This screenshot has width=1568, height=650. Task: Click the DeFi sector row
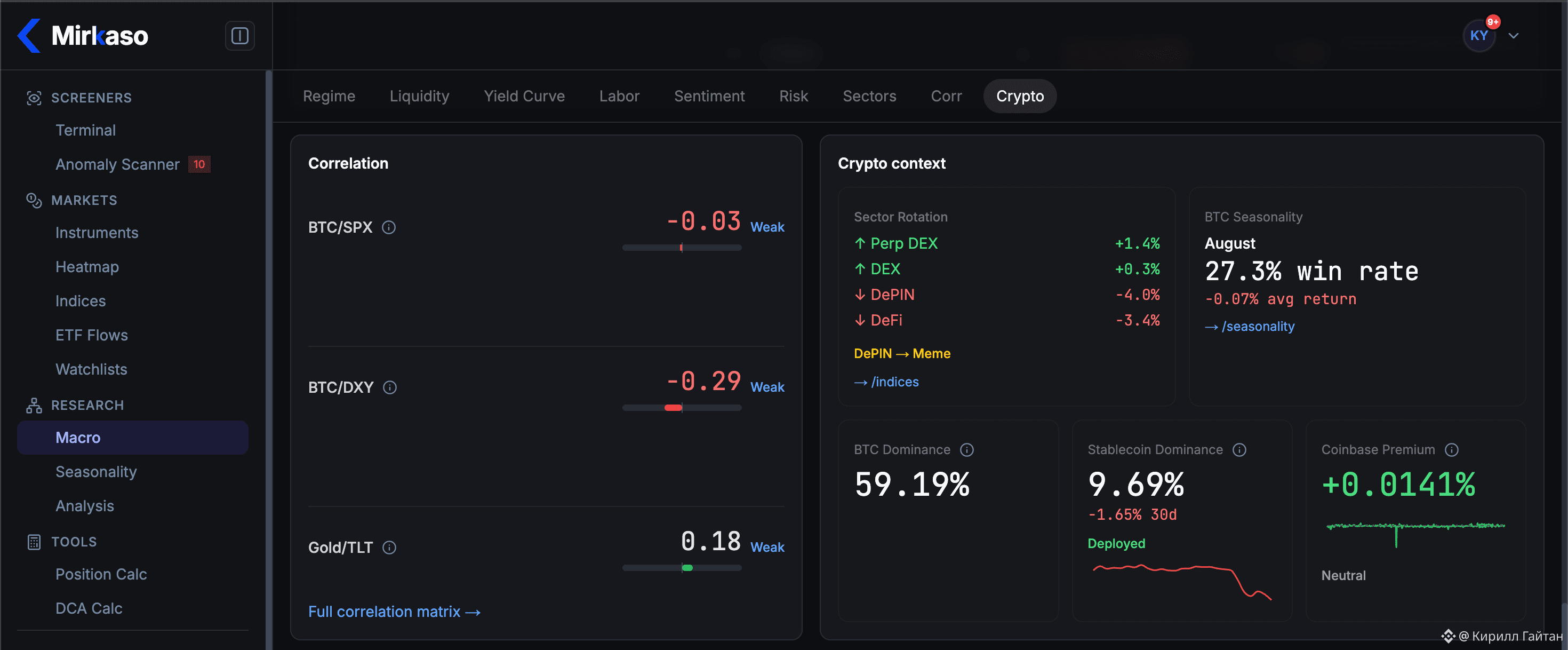coord(1007,320)
